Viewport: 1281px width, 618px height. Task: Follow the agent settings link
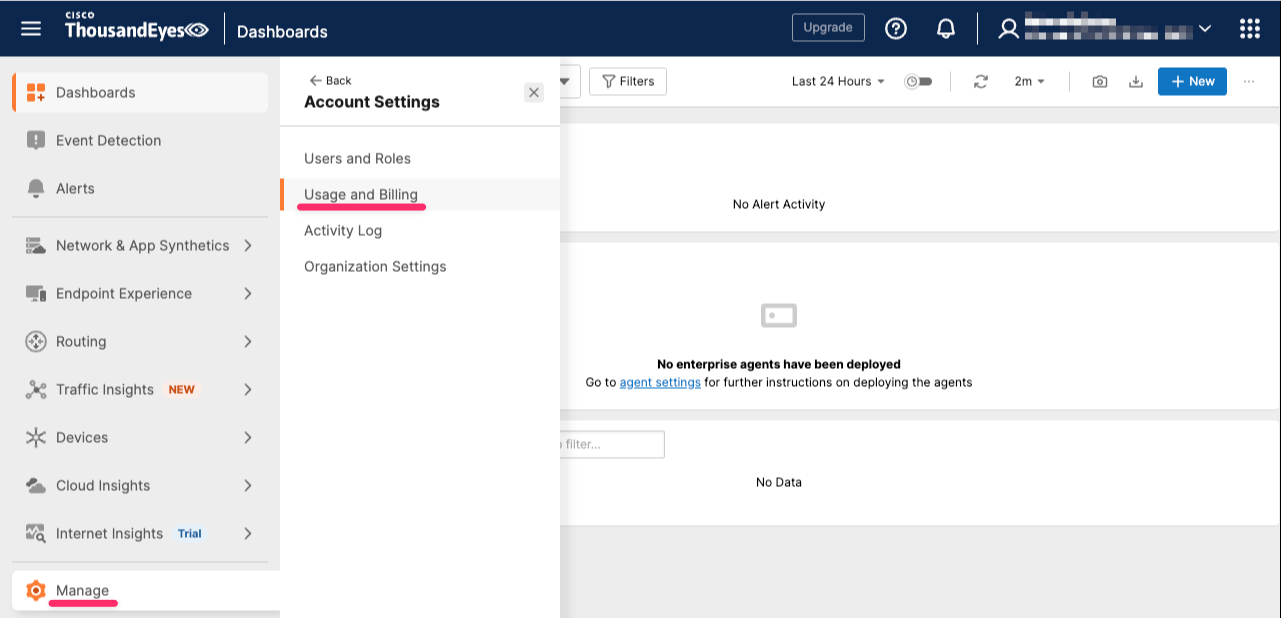[660, 383]
